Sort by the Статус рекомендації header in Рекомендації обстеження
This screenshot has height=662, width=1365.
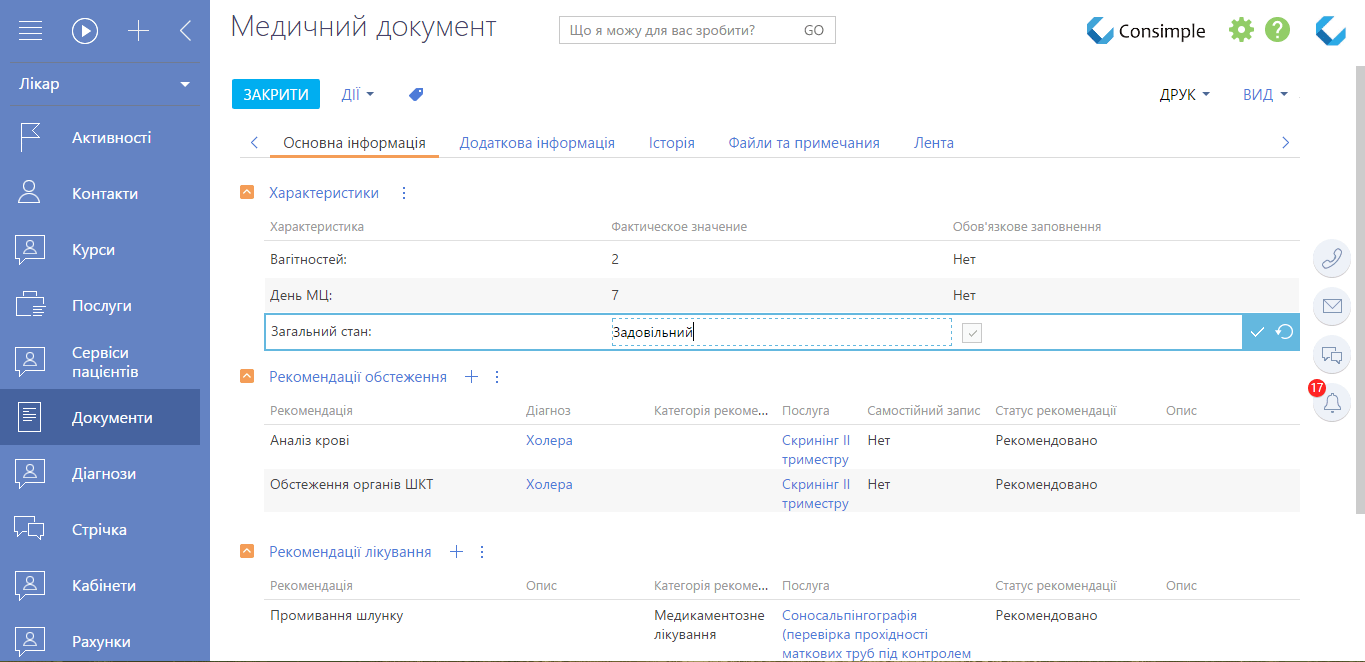click(x=1056, y=411)
